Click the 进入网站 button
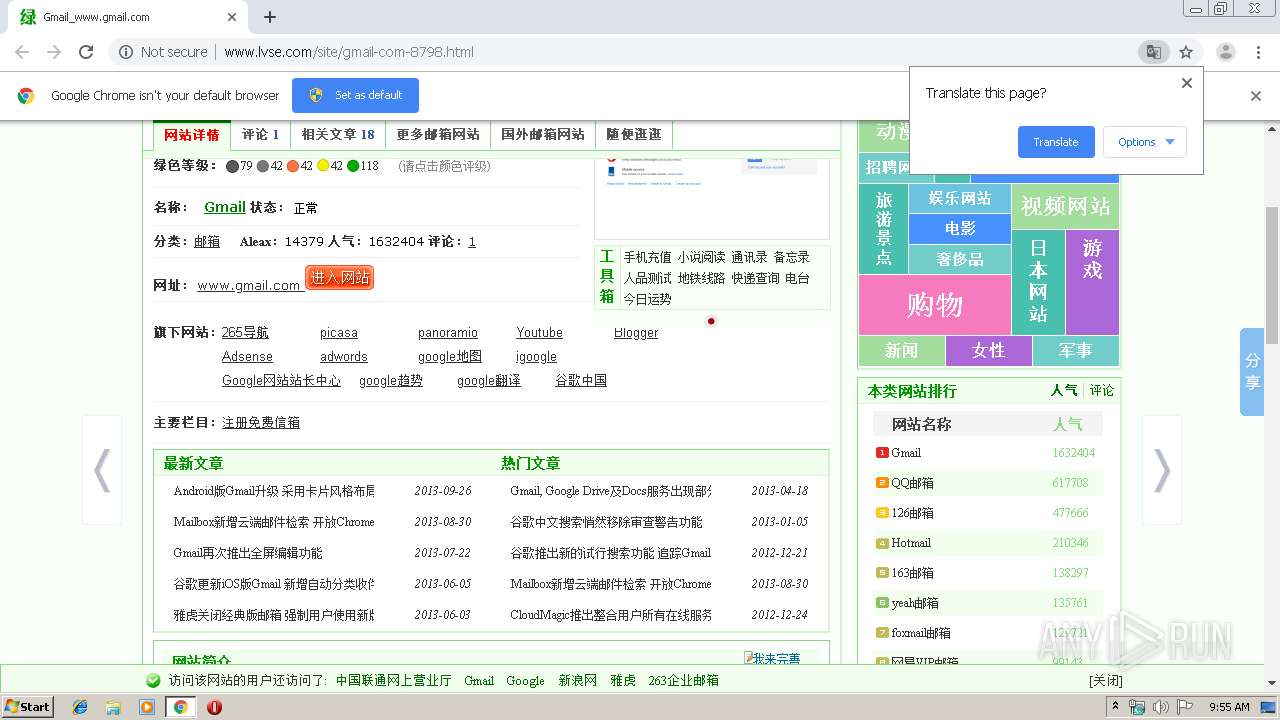1280x720 pixels. coord(339,278)
